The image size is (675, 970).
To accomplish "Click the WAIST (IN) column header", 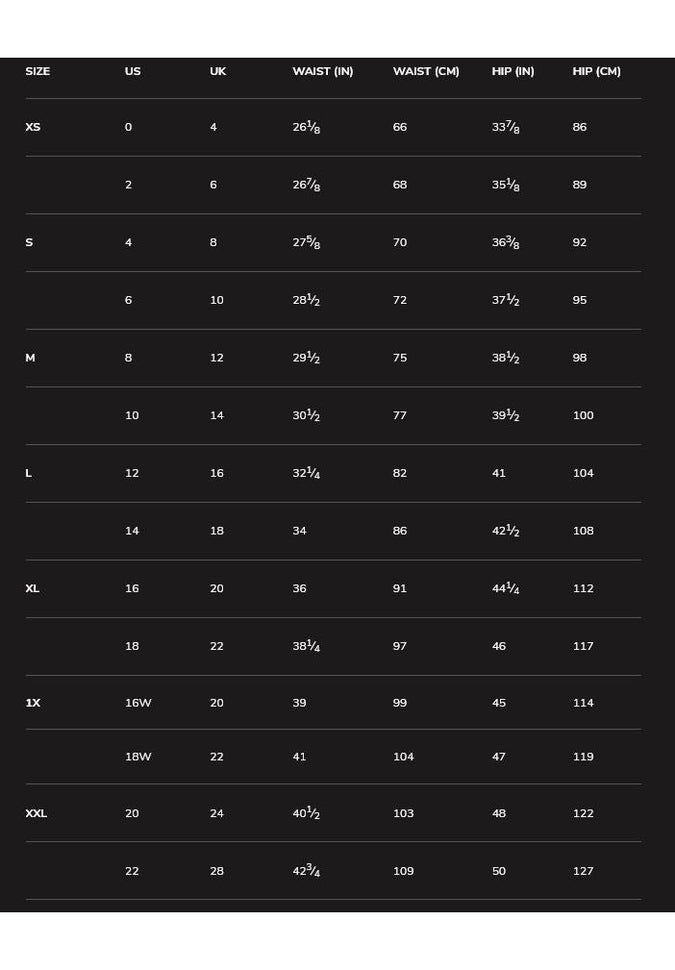I will coord(322,72).
